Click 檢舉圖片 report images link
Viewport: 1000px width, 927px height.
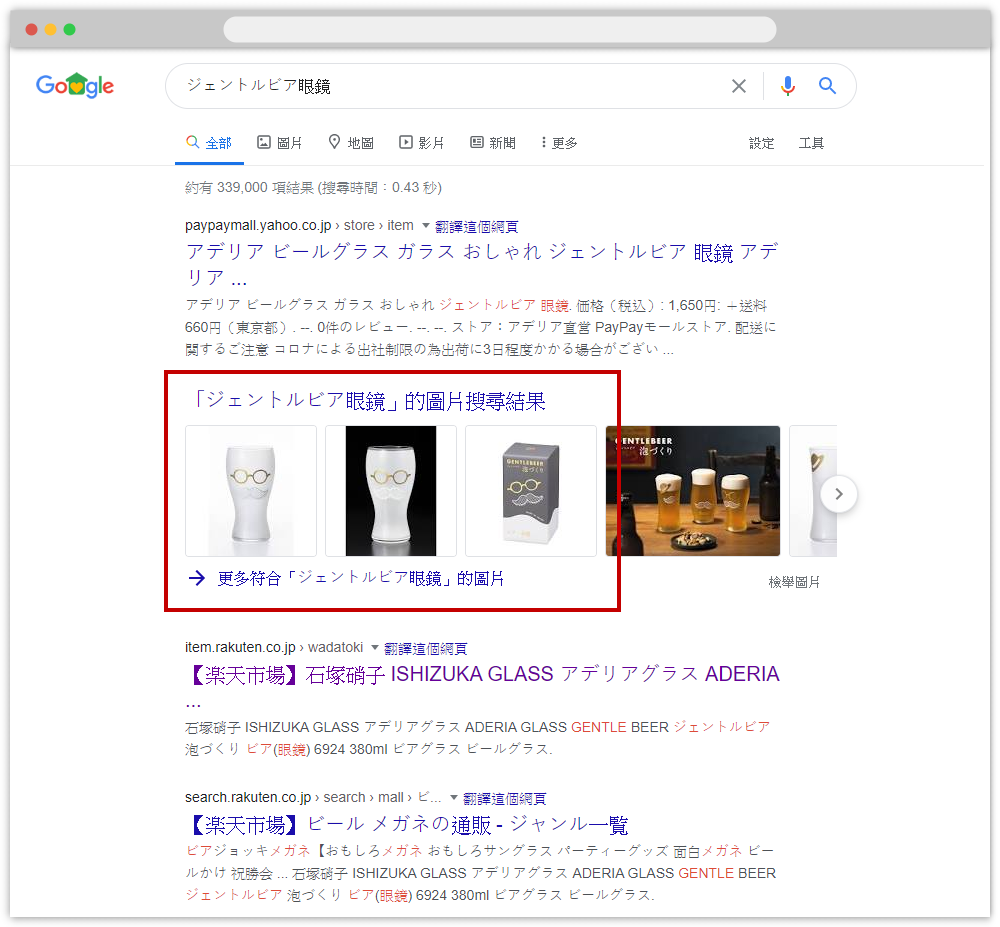click(794, 582)
